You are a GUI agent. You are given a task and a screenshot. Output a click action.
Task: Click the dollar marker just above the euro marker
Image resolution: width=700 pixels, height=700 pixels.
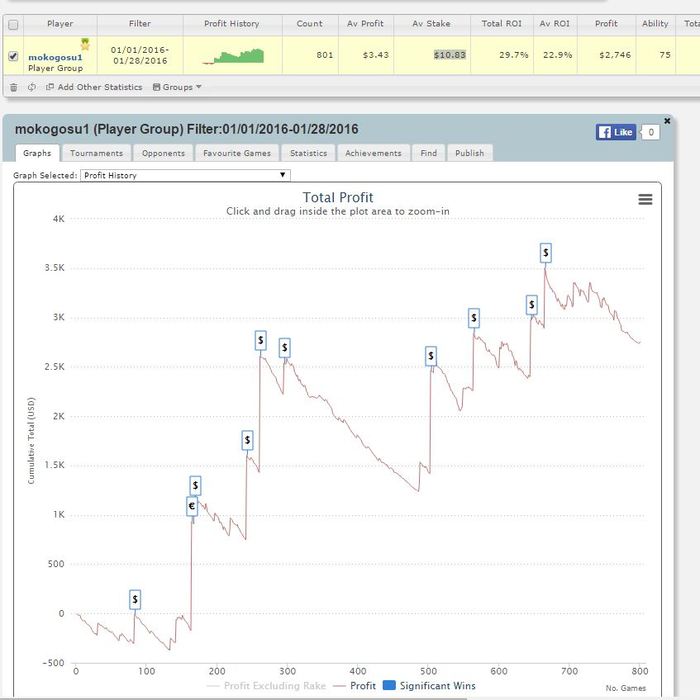(195, 486)
